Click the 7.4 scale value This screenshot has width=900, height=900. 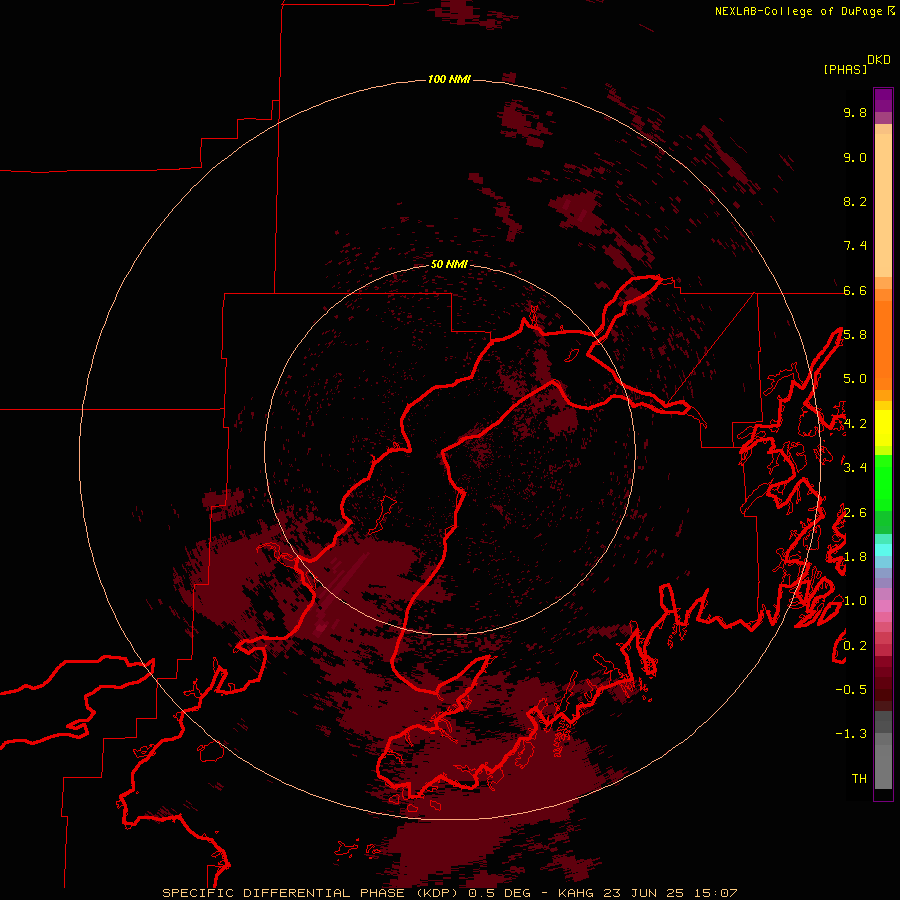tap(855, 246)
